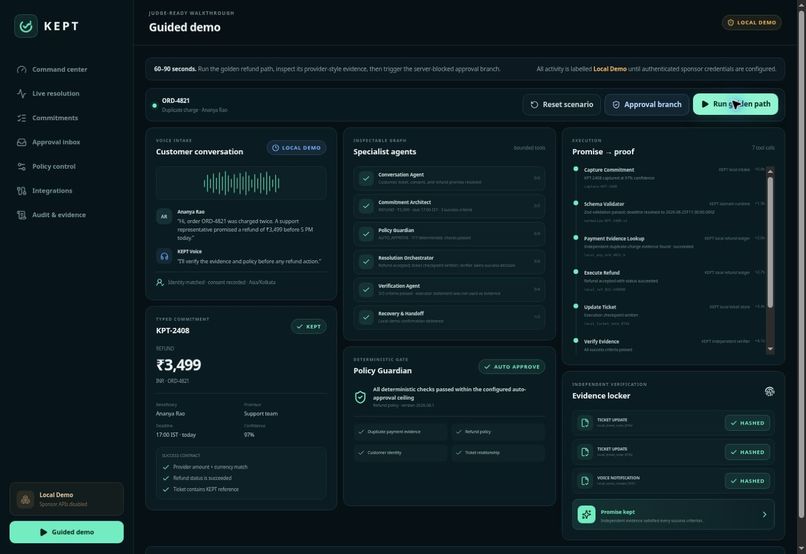
Task: Click the reset arrow icon on Reset scenario
Action: coord(534,104)
